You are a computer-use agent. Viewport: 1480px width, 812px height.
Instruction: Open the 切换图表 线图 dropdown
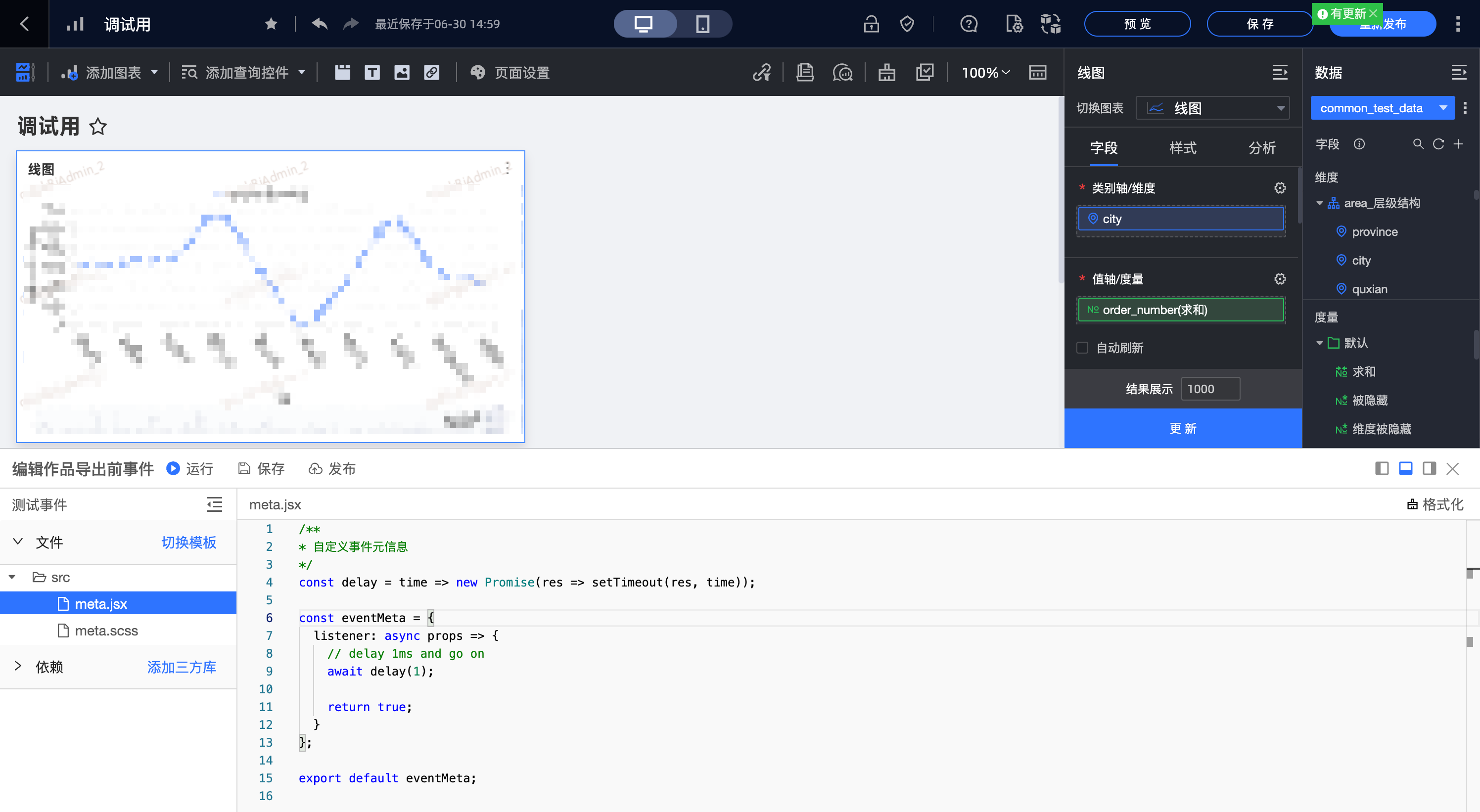[1212, 108]
